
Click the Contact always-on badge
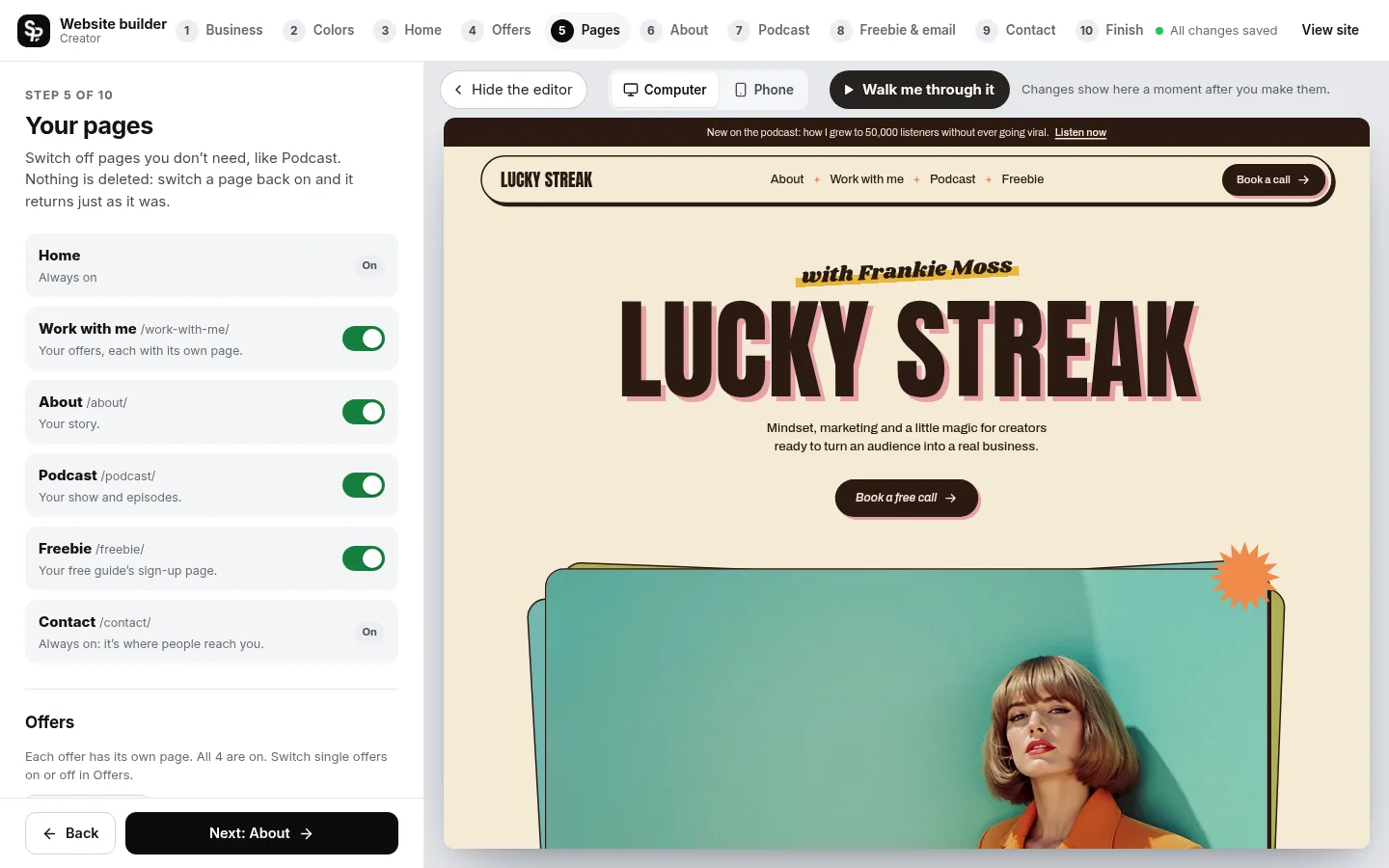click(x=369, y=632)
